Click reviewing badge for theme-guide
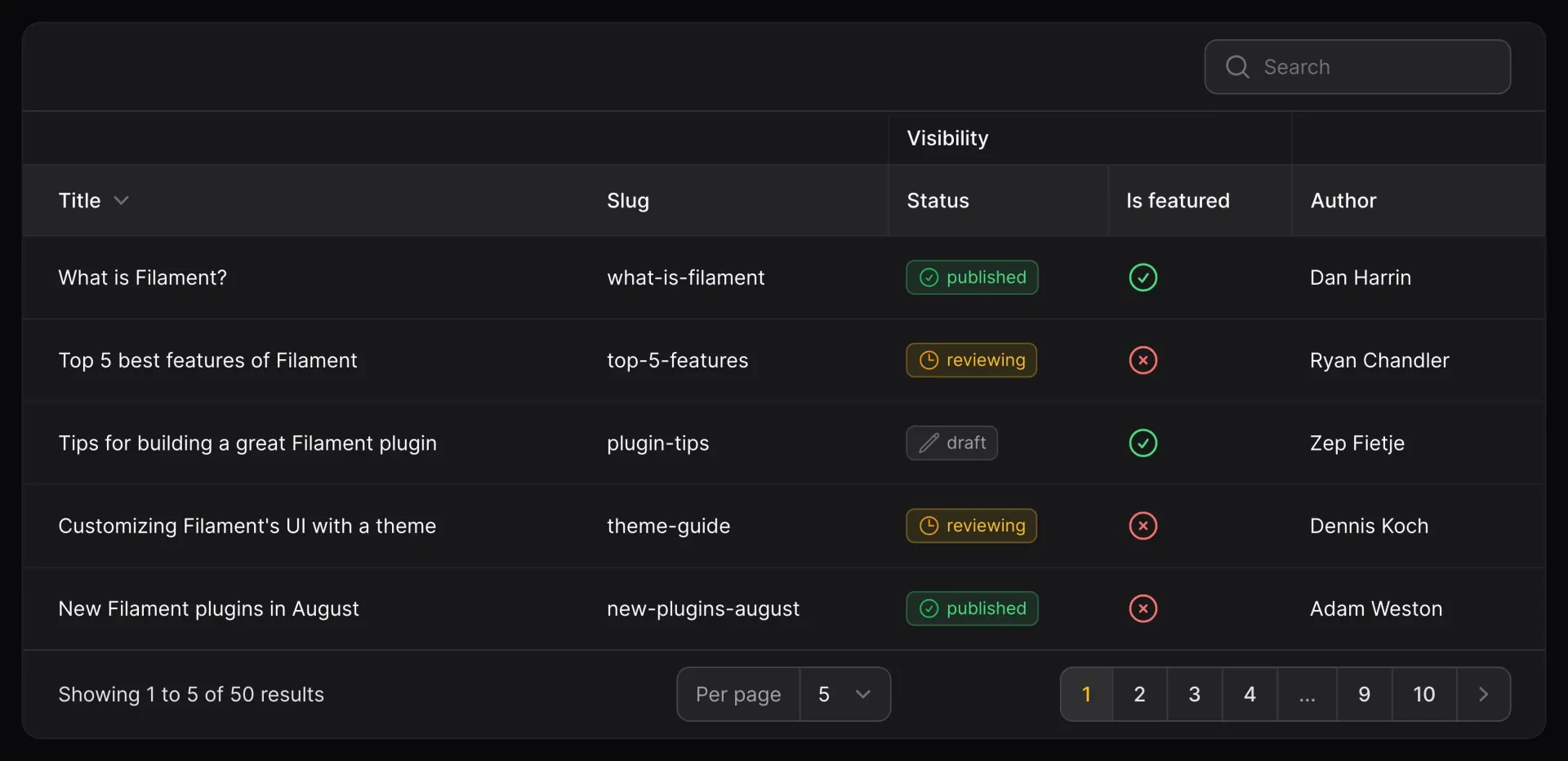 (971, 526)
